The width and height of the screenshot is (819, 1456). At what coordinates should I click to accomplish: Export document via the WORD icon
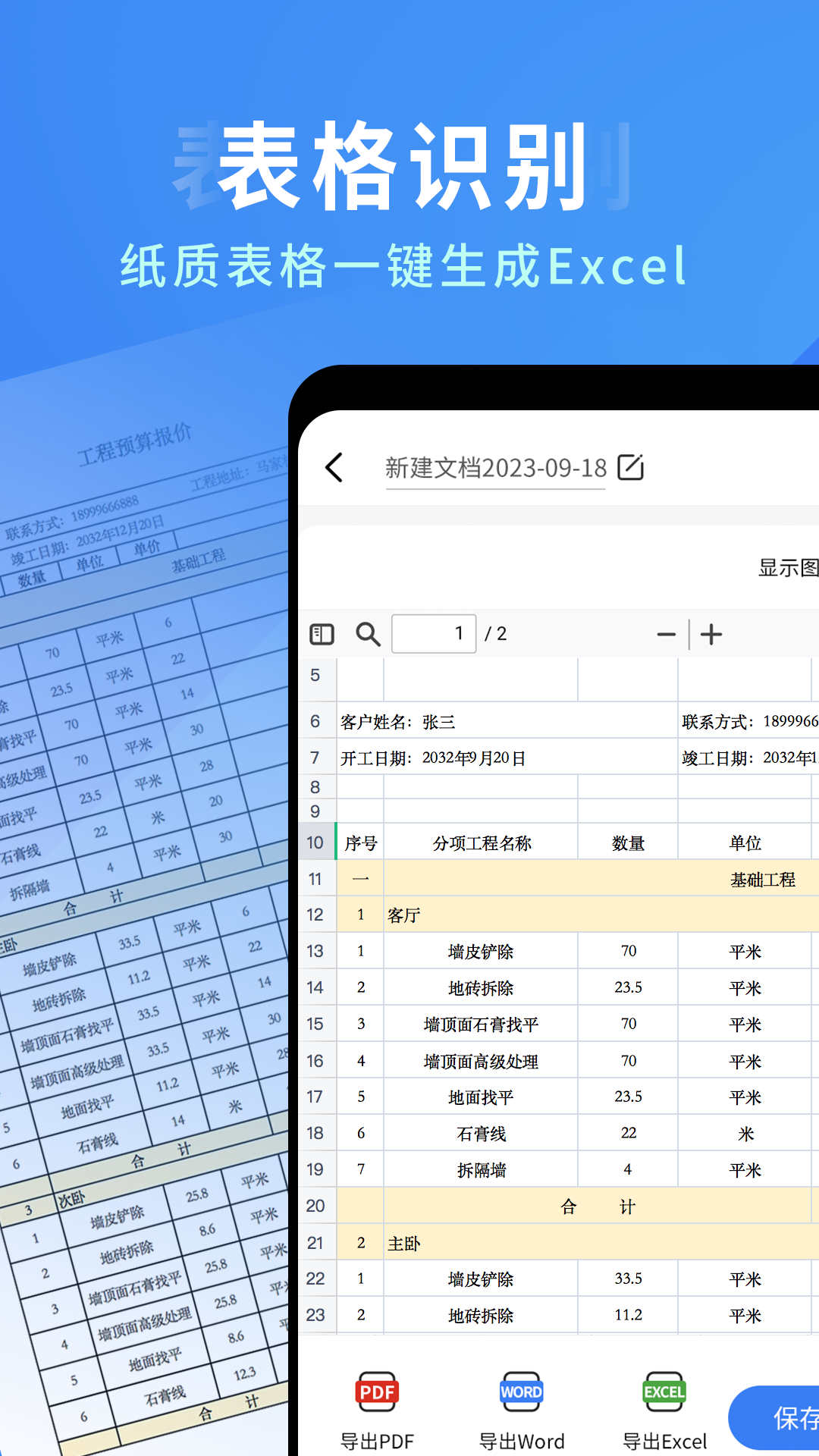coord(521,1392)
